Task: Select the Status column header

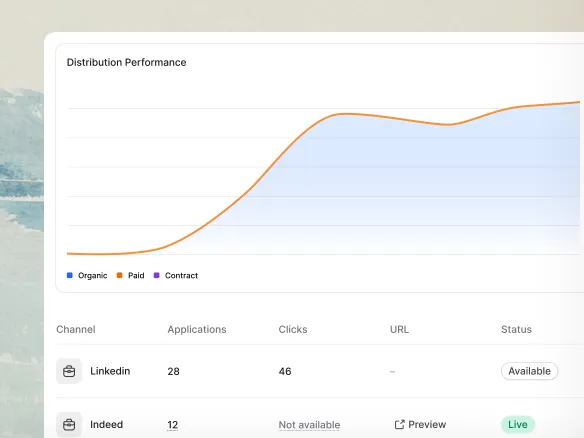Action: click(x=516, y=329)
